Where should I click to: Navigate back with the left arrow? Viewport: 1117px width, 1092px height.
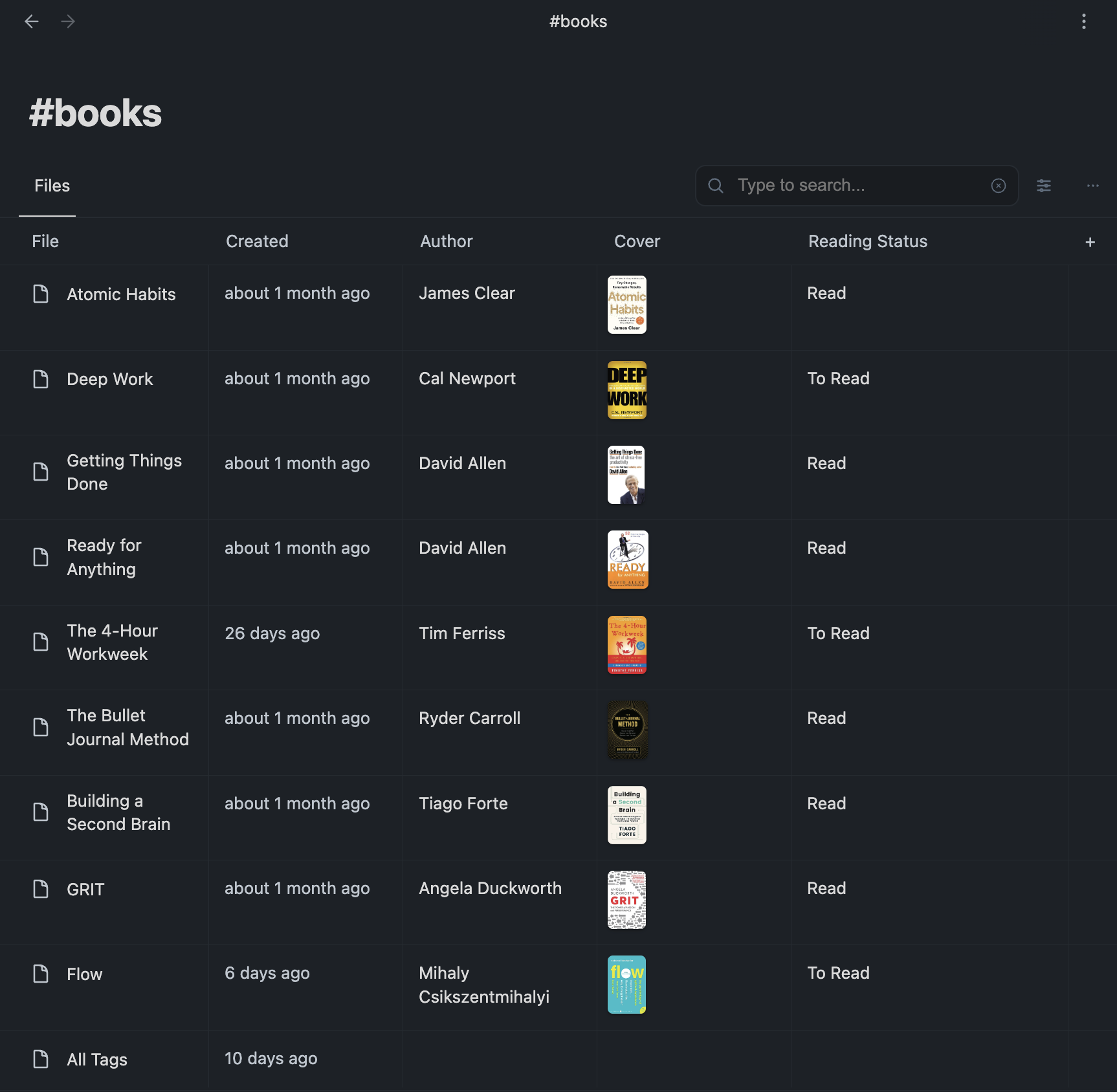click(x=32, y=21)
